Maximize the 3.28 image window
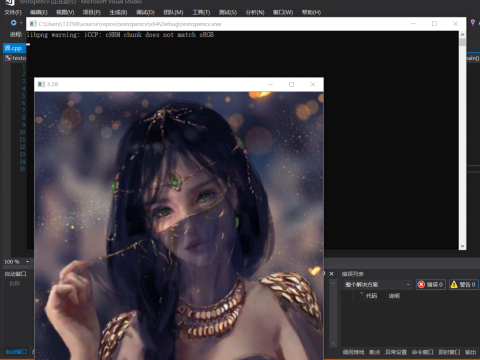The width and height of the screenshot is (480, 360). [x=291, y=84]
